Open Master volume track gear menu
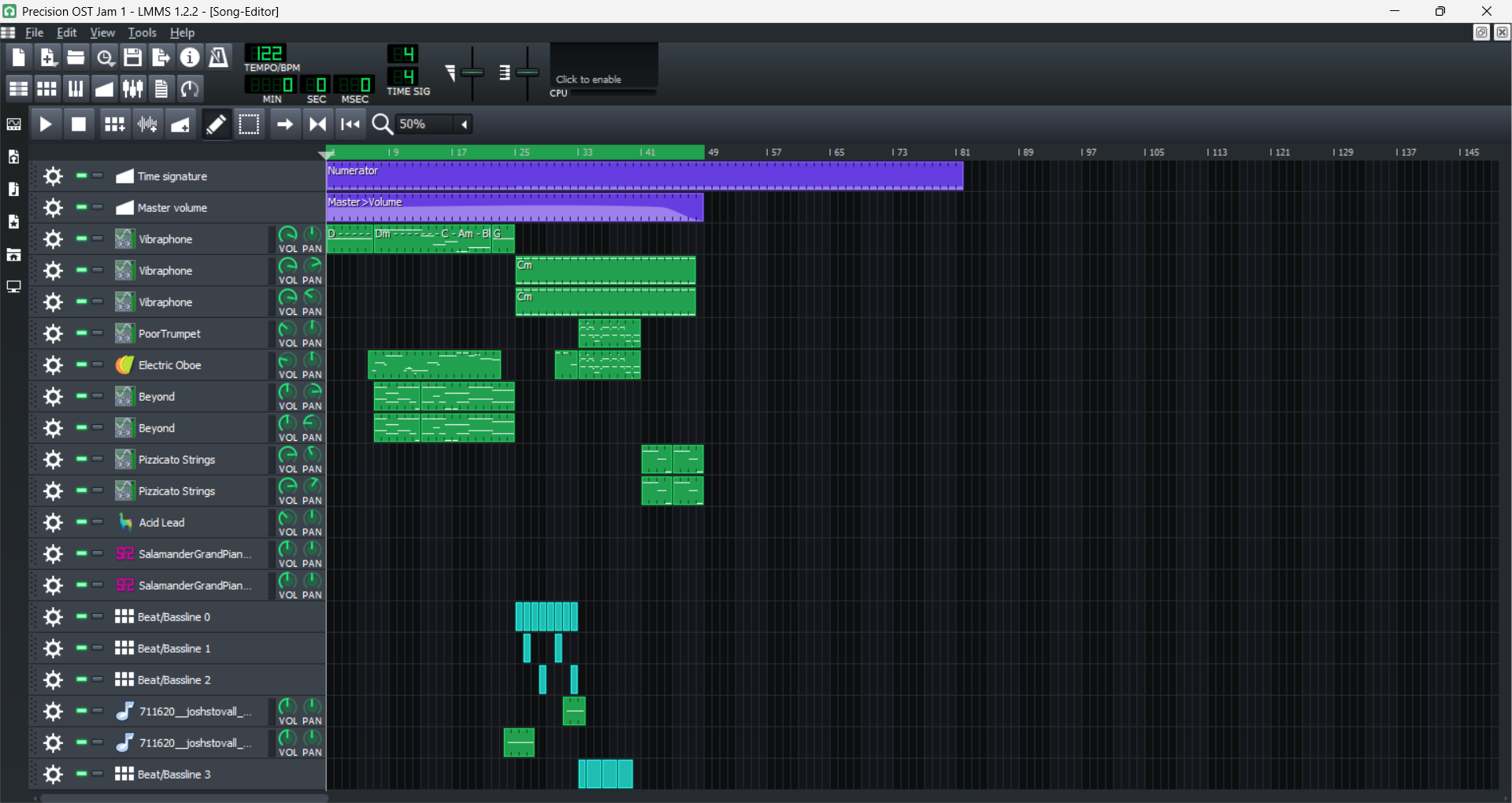The image size is (1512, 803). (53, 208)
